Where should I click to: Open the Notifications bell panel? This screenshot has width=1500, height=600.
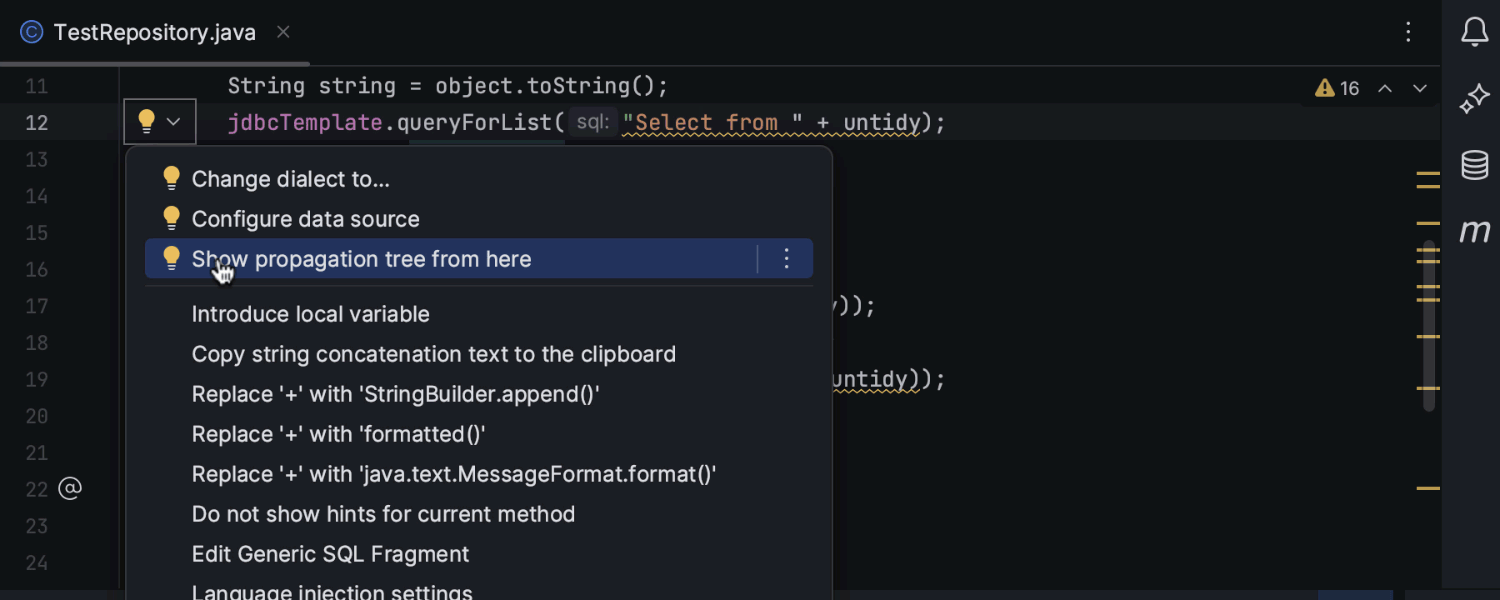click(1474, 33)
